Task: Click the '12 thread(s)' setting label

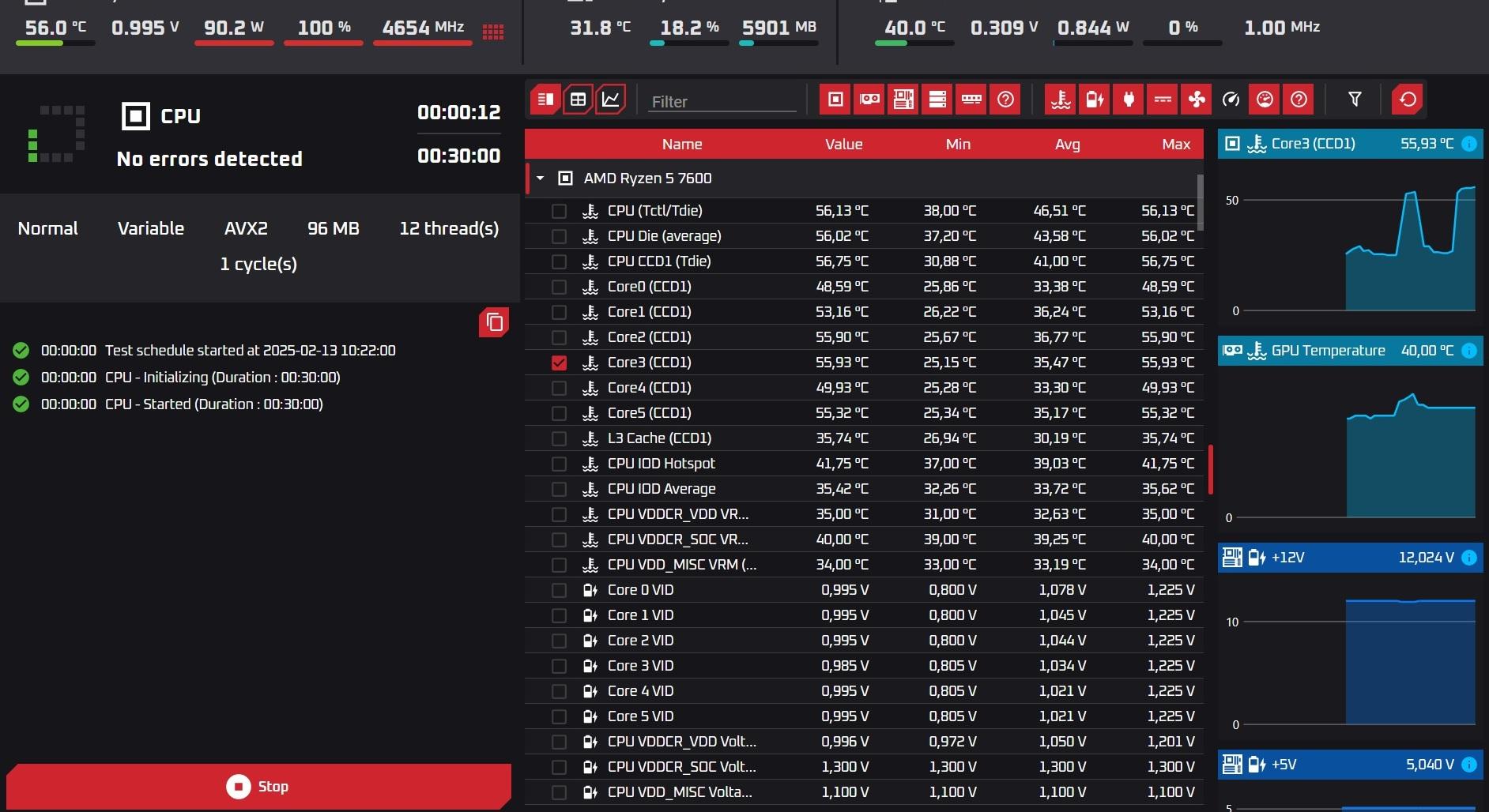Action: (449, 228)
